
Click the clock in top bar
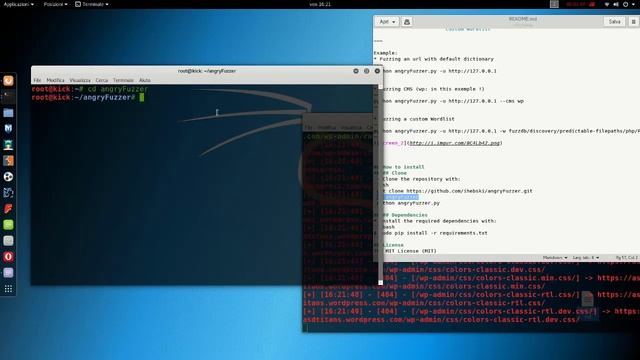point(320,4)
